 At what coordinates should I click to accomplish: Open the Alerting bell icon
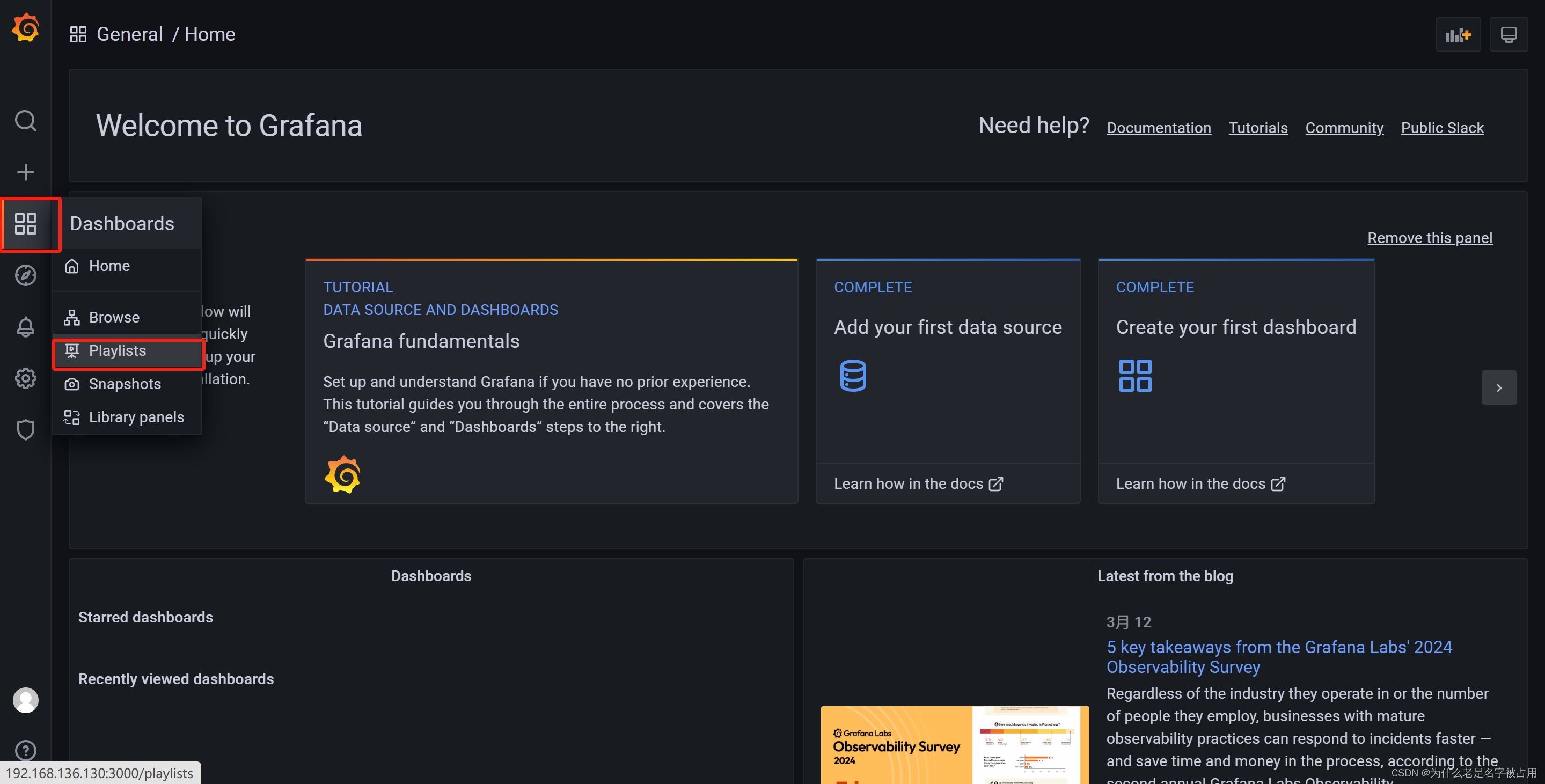(25, 326)
